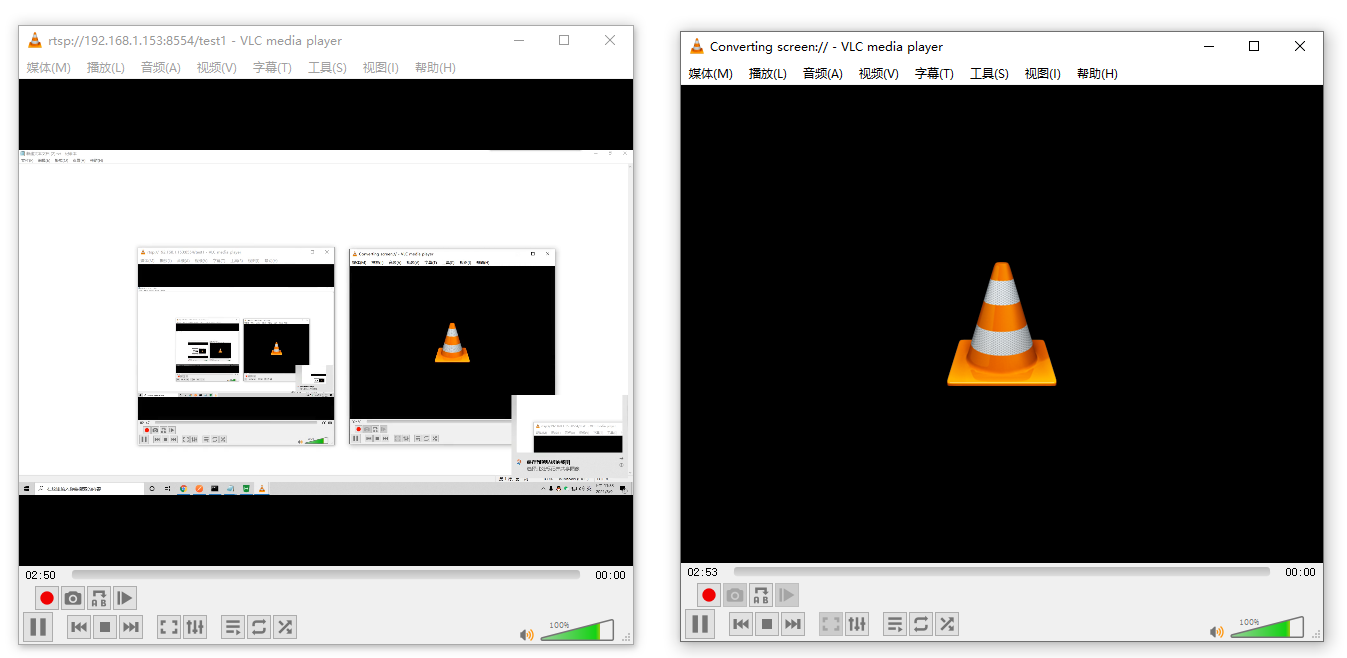Click elapsed time 02:50 in the rtsp window

point(41,575)
